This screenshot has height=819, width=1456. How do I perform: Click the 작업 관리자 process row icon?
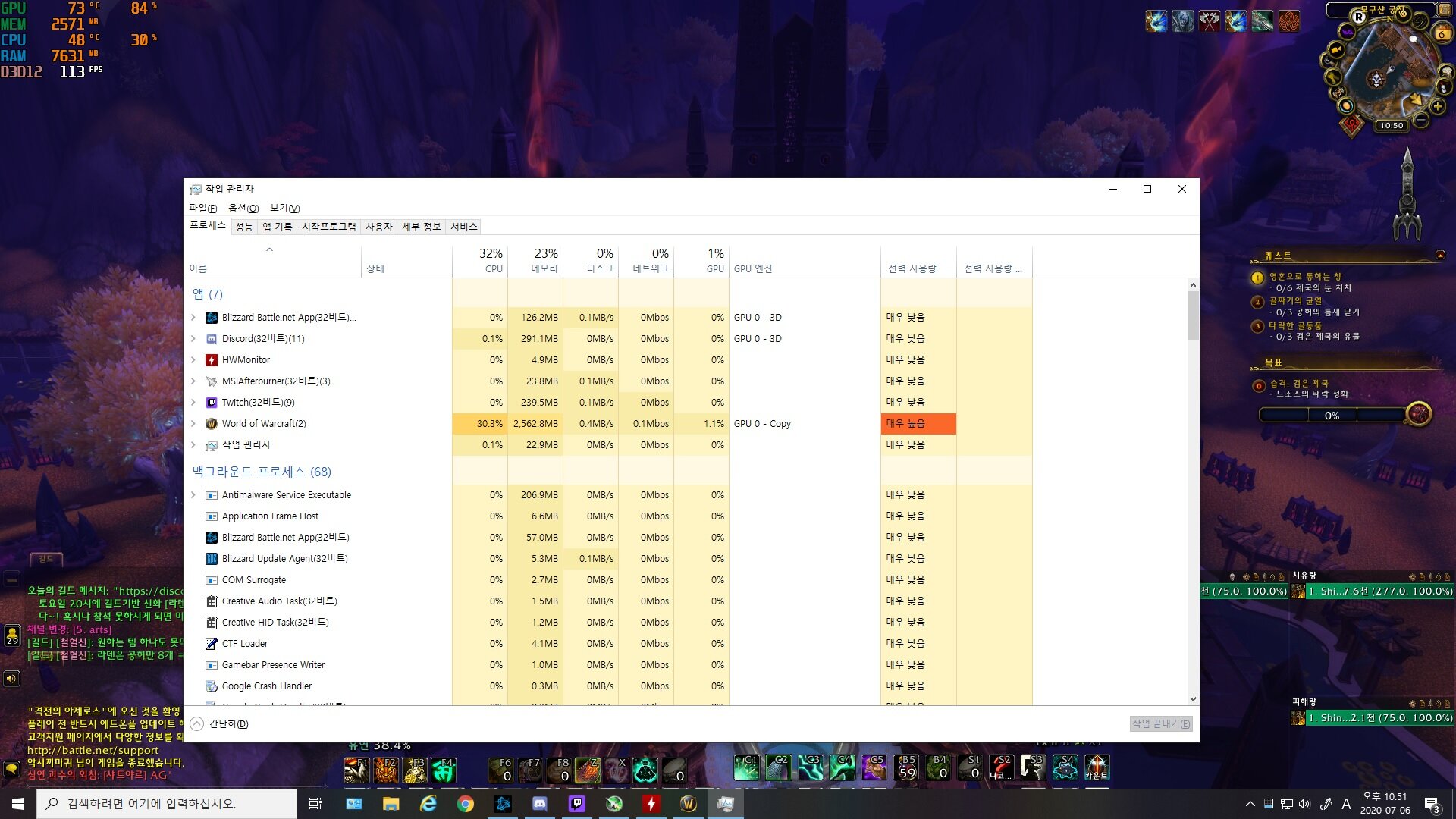212,445
